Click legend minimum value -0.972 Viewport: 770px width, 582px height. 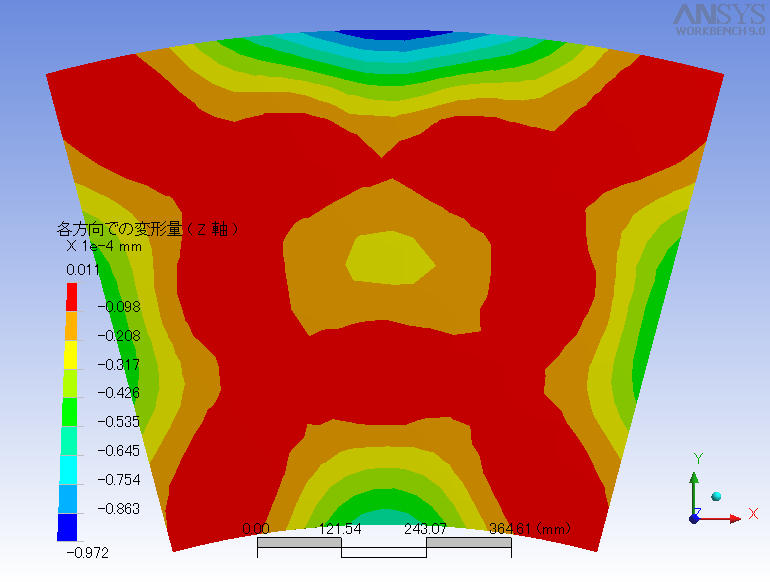(87, 553)
